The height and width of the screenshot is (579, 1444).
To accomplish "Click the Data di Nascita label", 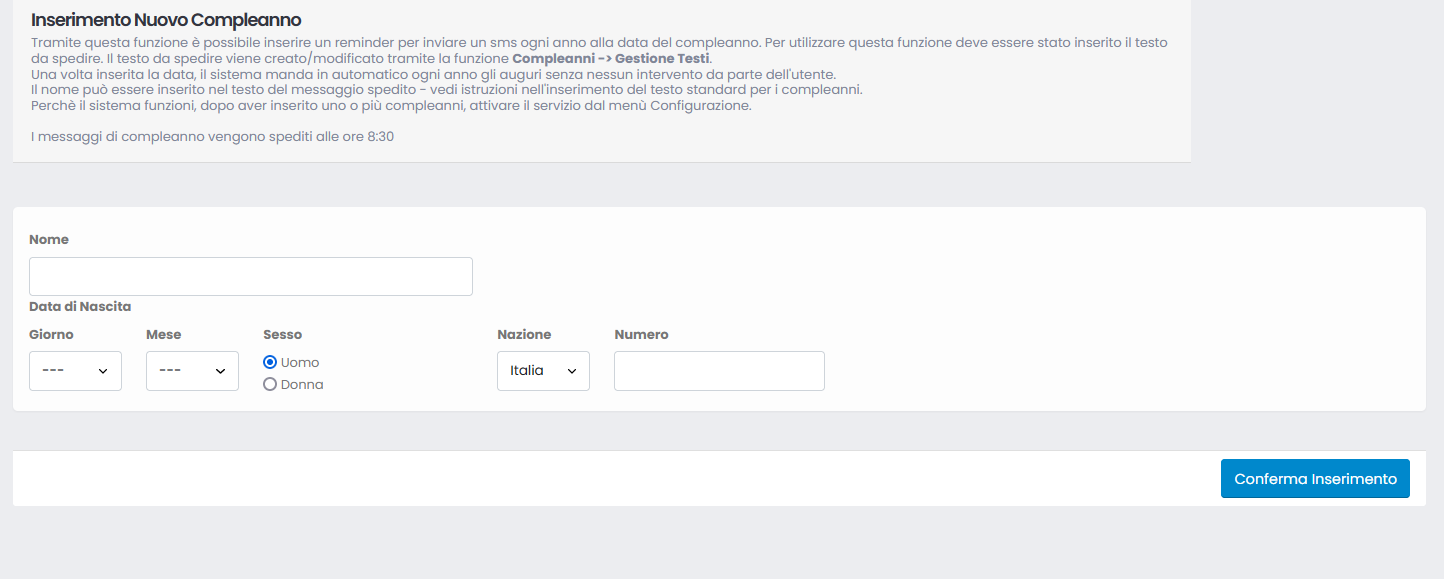I will [x=80, y=307].
